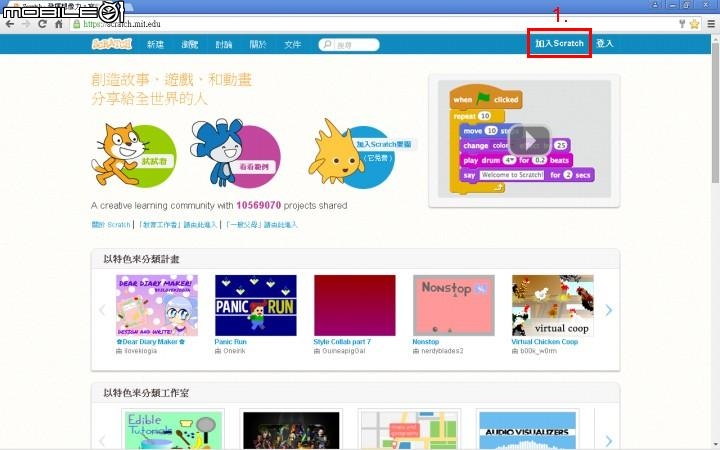Open Dear Diary Maker project thumbnail
This screenshot has height=450, width=720.
[x=157, y=305]
